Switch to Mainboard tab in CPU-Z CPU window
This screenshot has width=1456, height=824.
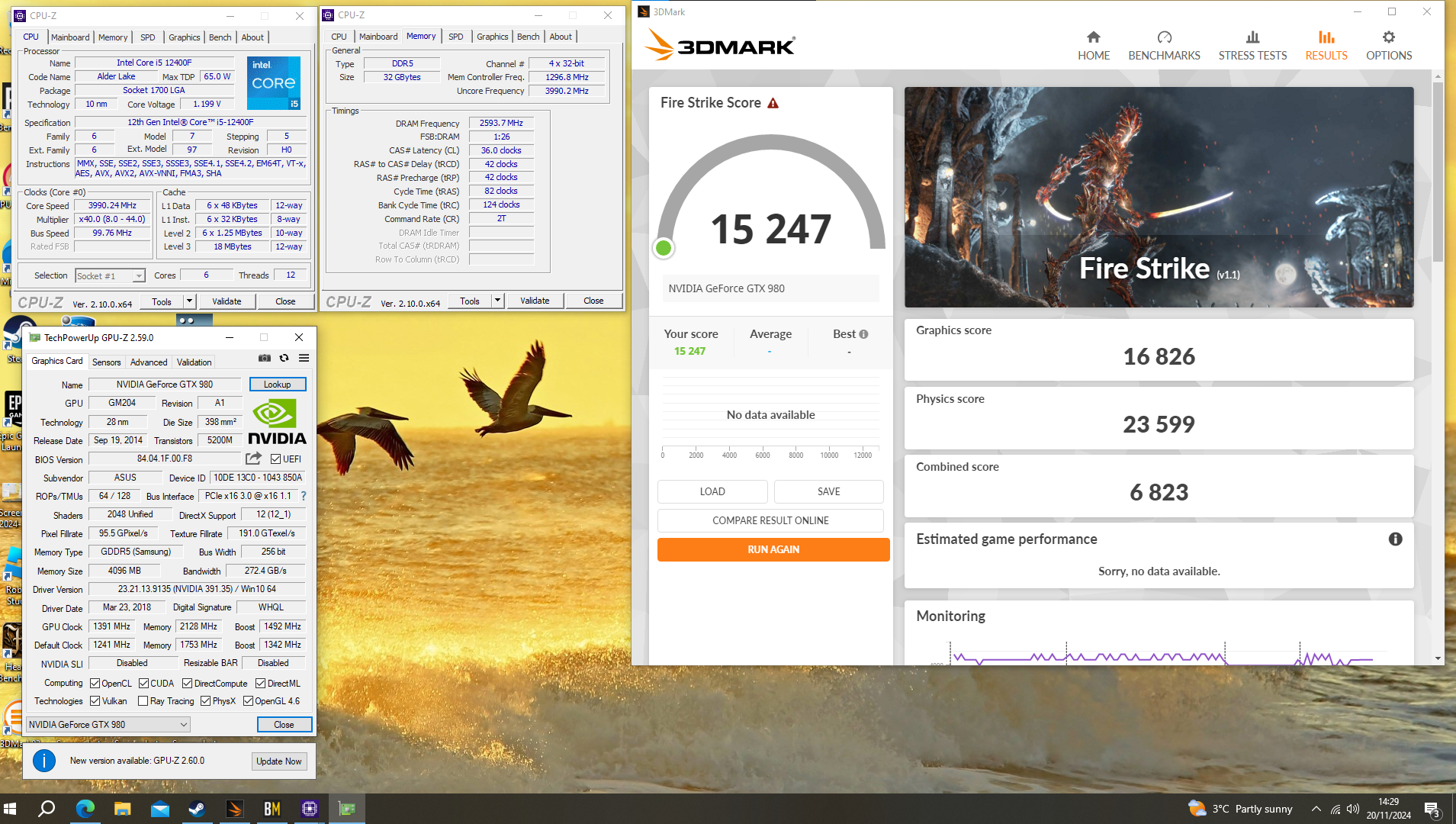[70, 37]
